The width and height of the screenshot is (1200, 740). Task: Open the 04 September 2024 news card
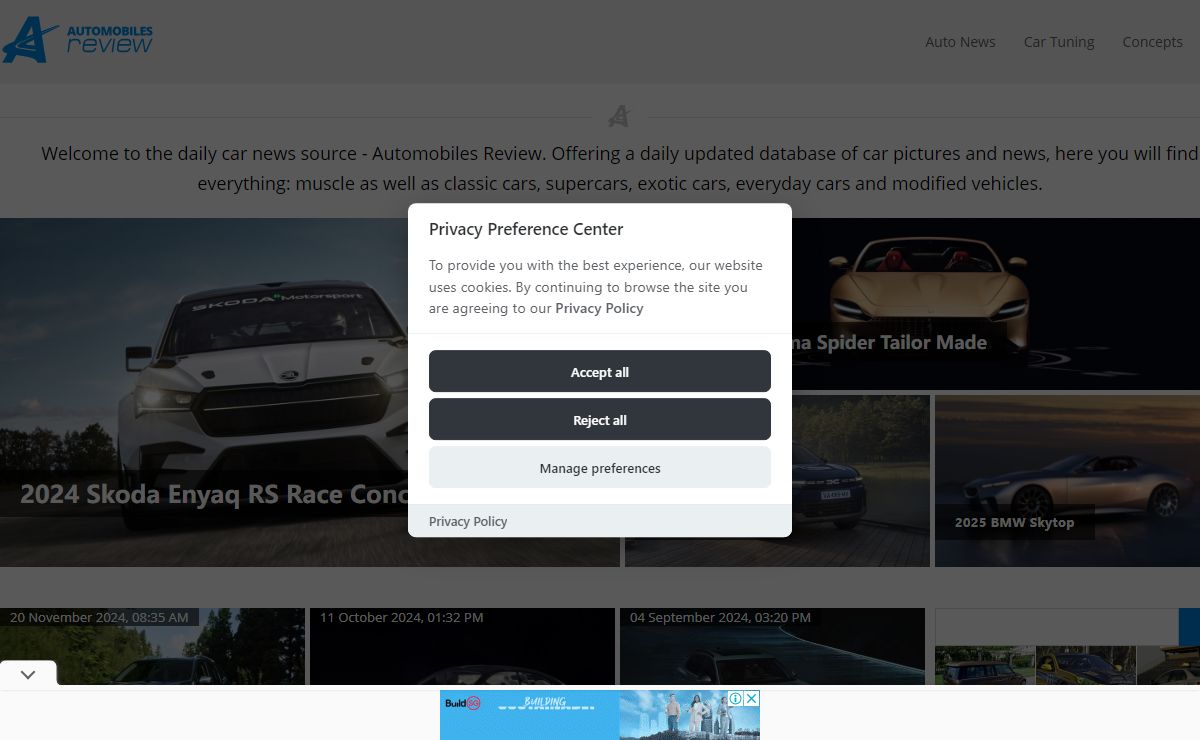[772, 646]
